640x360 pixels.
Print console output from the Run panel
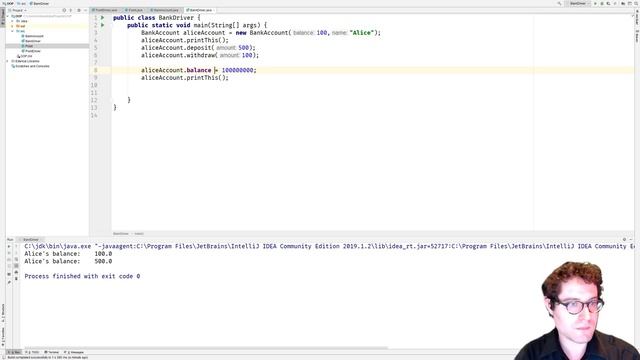pos(16,272)
